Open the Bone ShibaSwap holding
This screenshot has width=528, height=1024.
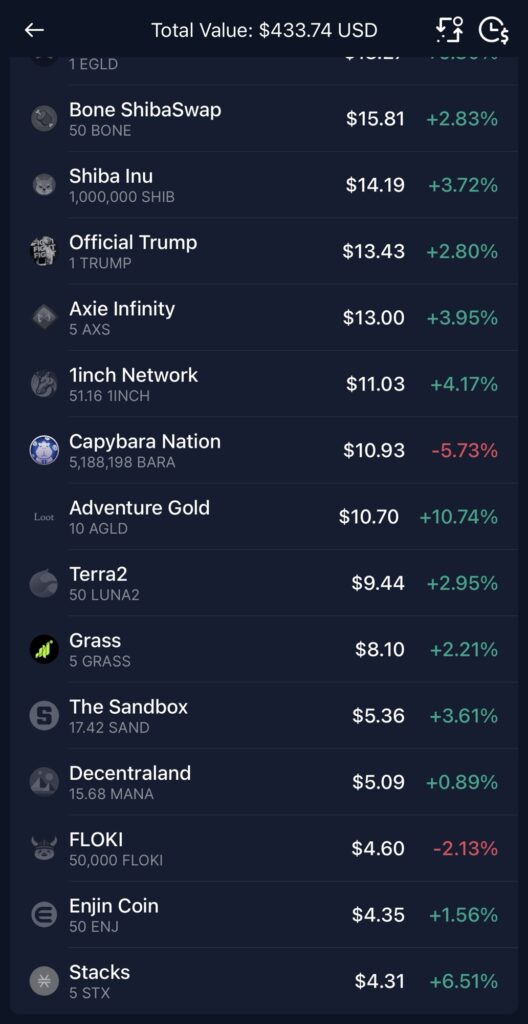click(264, 118)
